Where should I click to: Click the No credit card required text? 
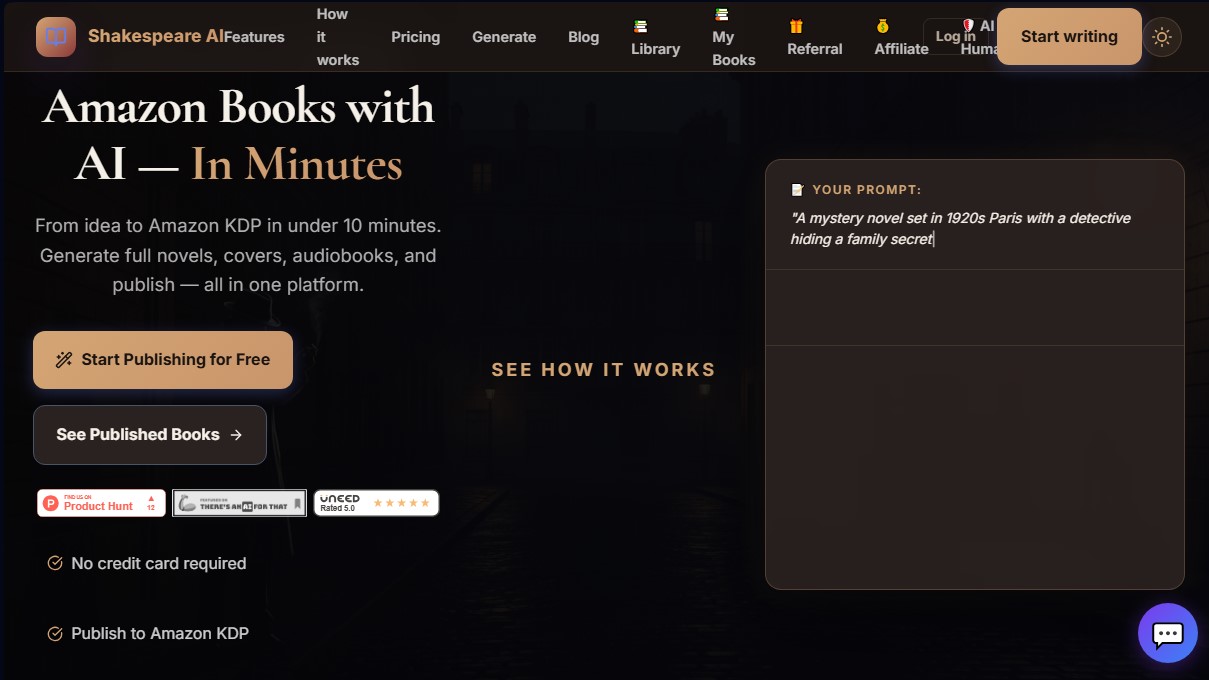(x=159, y=563)
